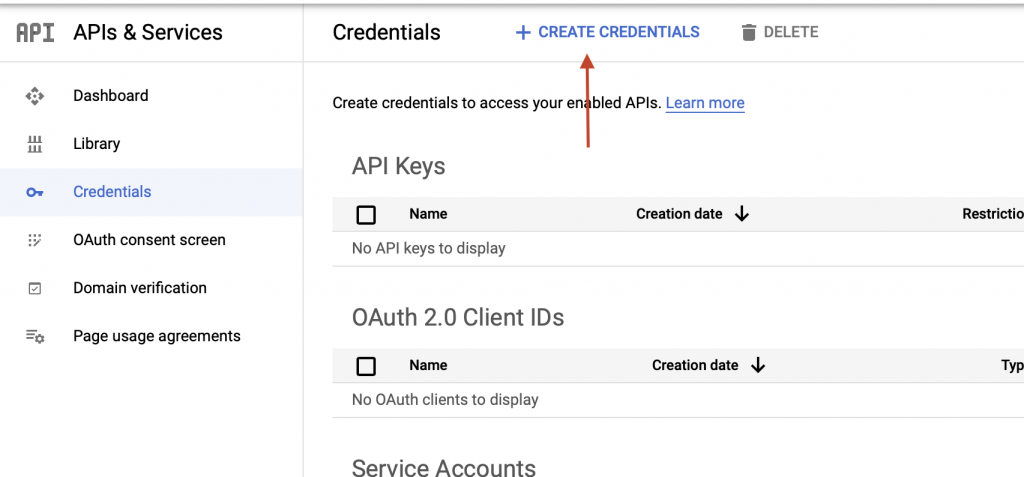The height and width of the screenshot is (477, 1024).
Task: Click the DELETE button label
Action: tap(791, 33)
